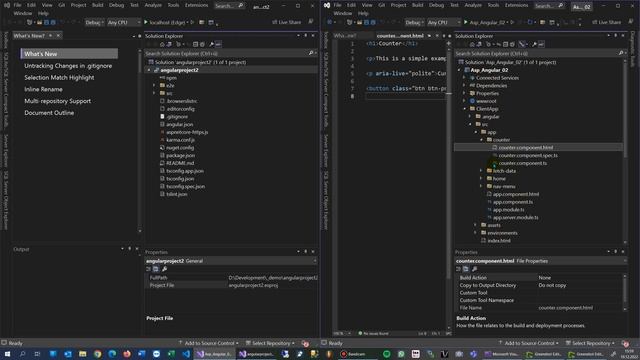This screenshot has height=360, width=640.
Task: Toggle Preview Selected Items in left Solution Explorer
Action: point(218,44)
